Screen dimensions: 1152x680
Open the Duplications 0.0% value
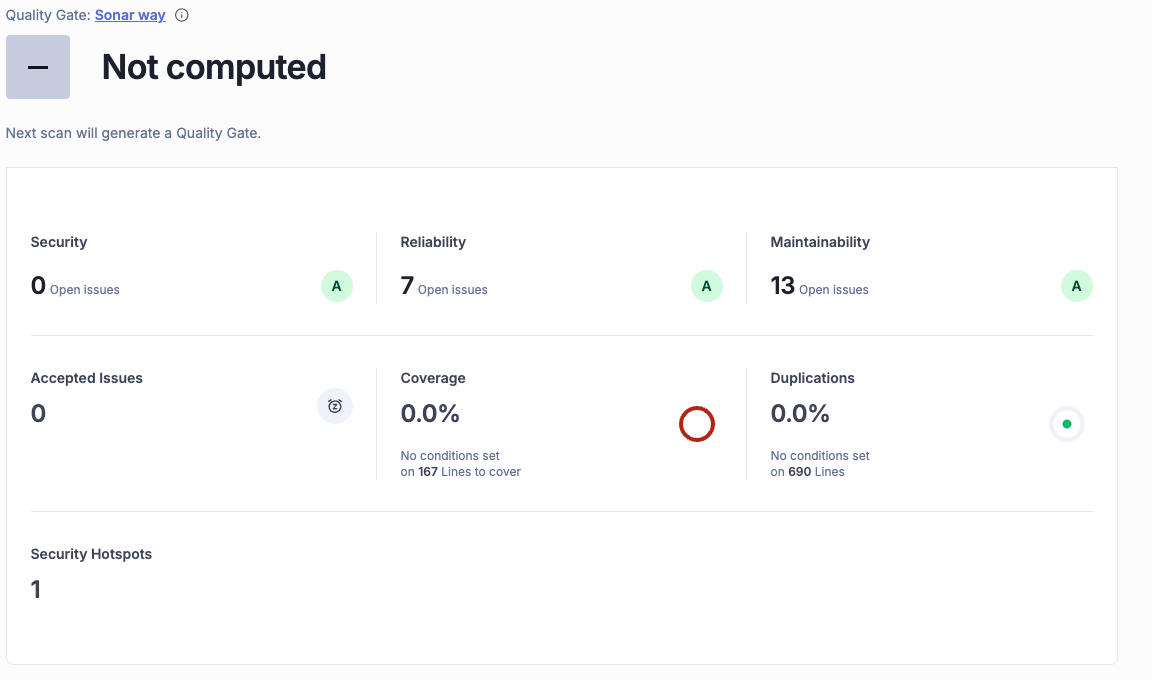(x=800, y=413)
